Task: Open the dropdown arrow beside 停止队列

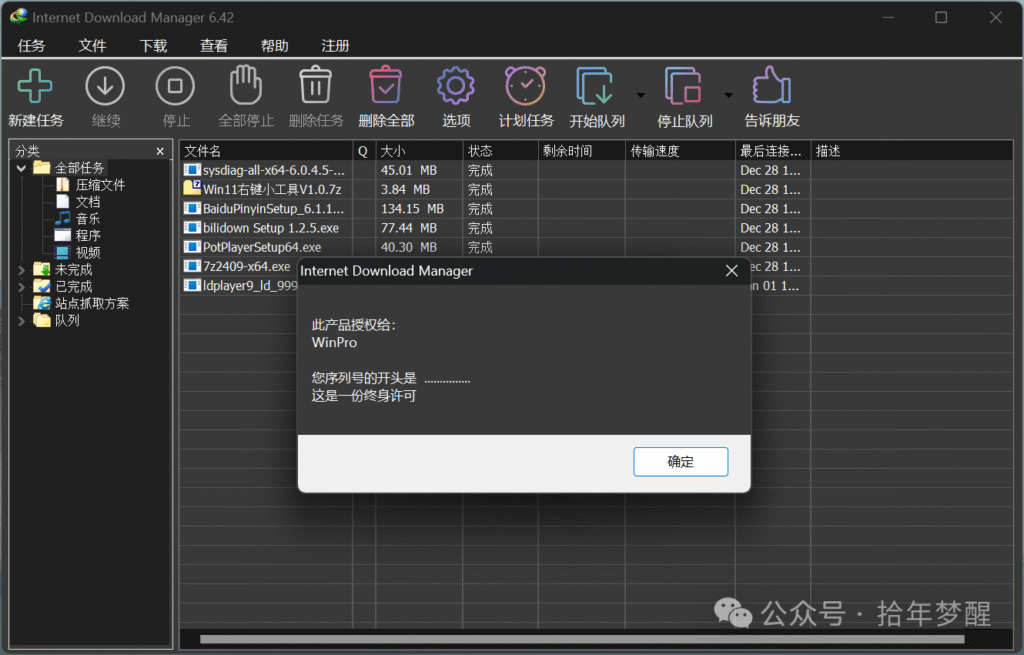Action: (729, 95)
